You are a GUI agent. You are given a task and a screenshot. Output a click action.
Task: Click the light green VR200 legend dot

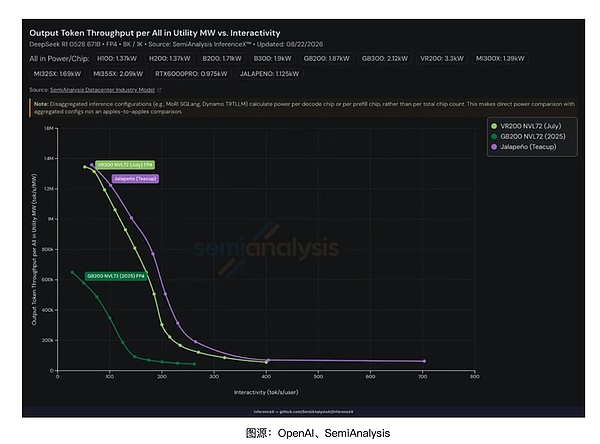tap(494, 126)
